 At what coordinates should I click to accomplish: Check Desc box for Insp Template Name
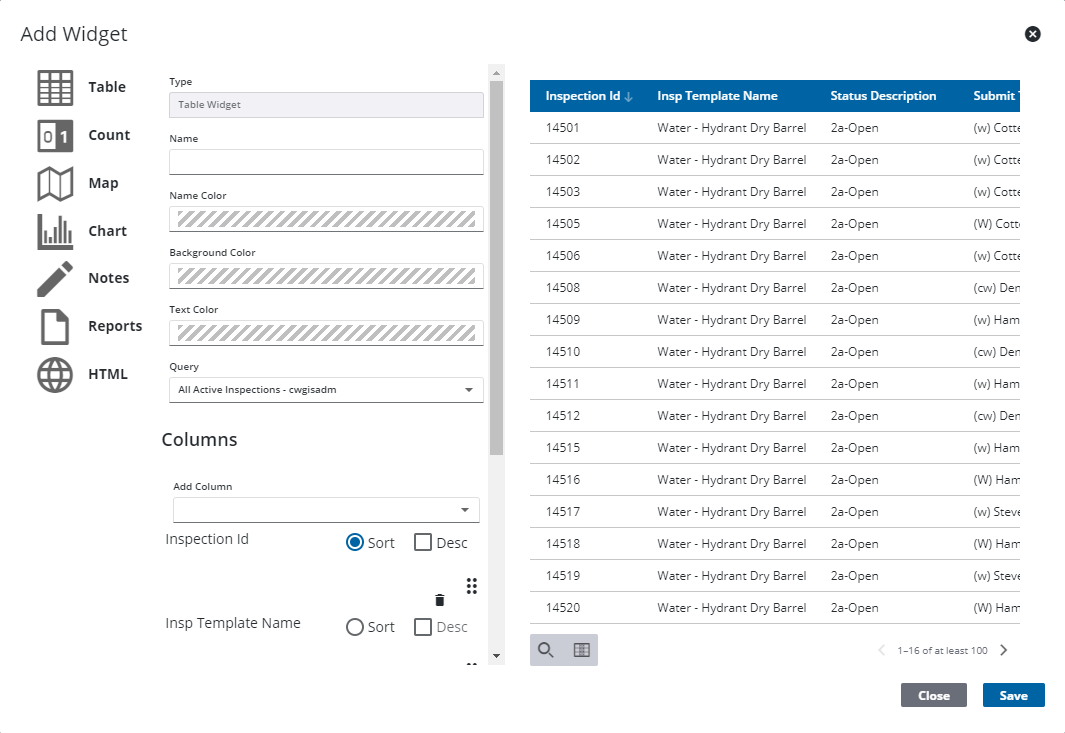(x=422, y=626)
